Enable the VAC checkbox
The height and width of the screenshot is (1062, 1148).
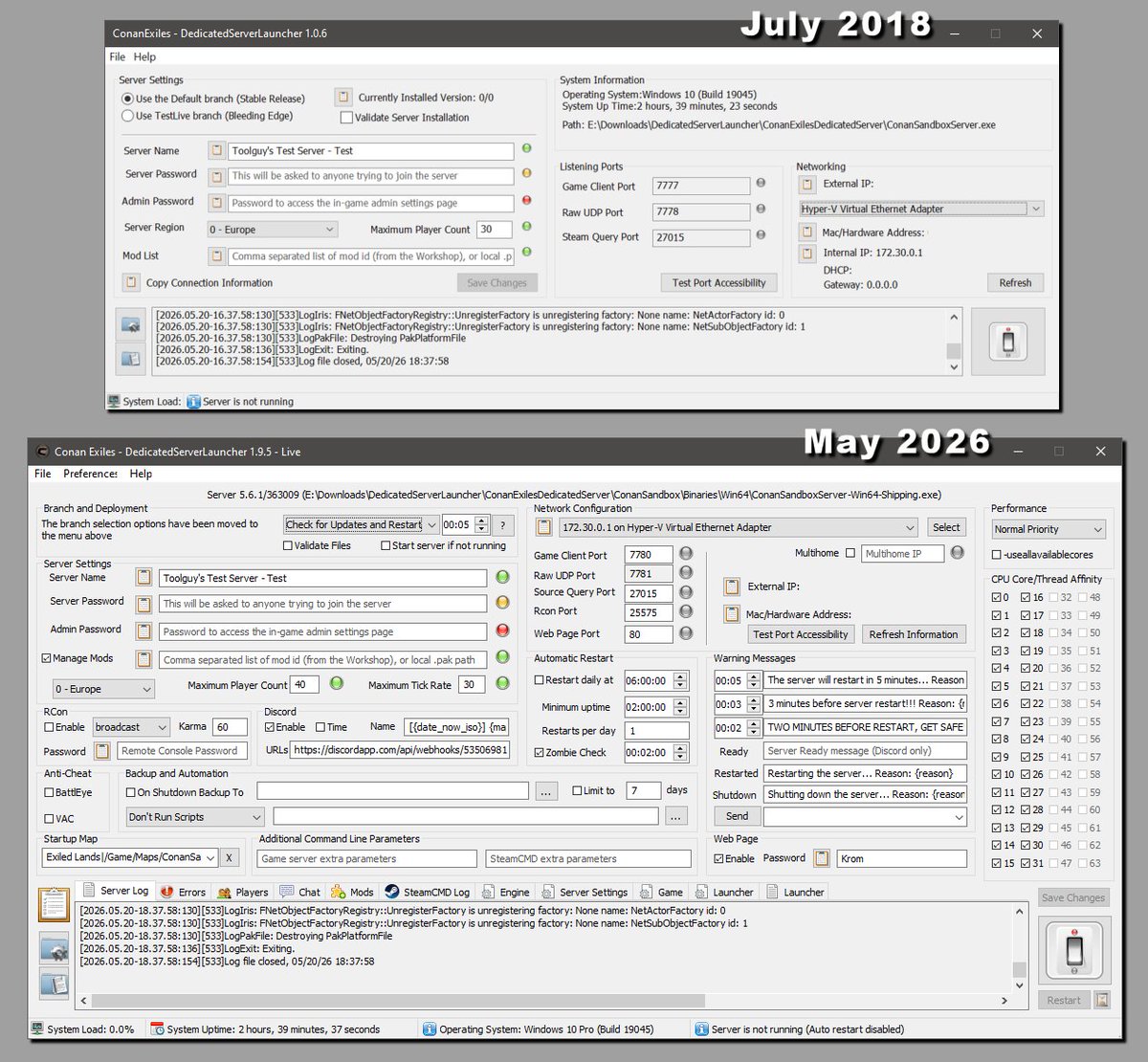[x=49, y=818]
